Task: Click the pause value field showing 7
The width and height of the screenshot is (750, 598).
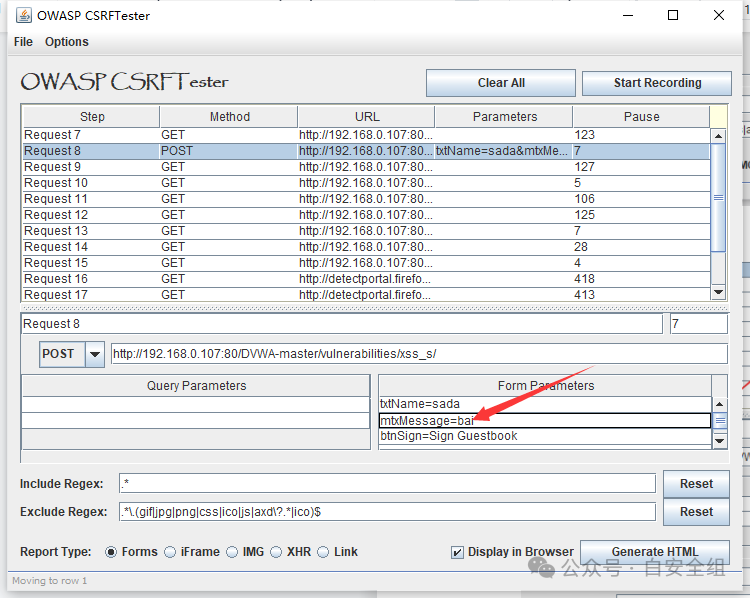Action: [x=699, y=324]
